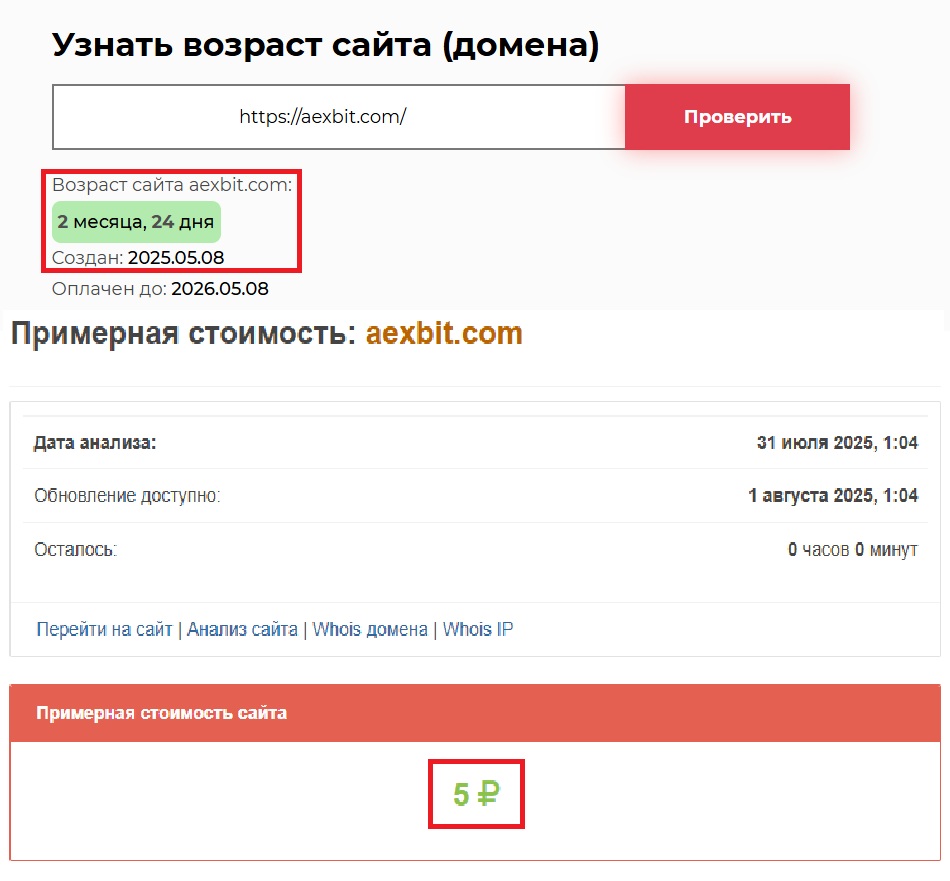This screenshot has height=881, width=950.
Task: Click the 31 июля 2025, 1:04 date
Action: [837, 443]
